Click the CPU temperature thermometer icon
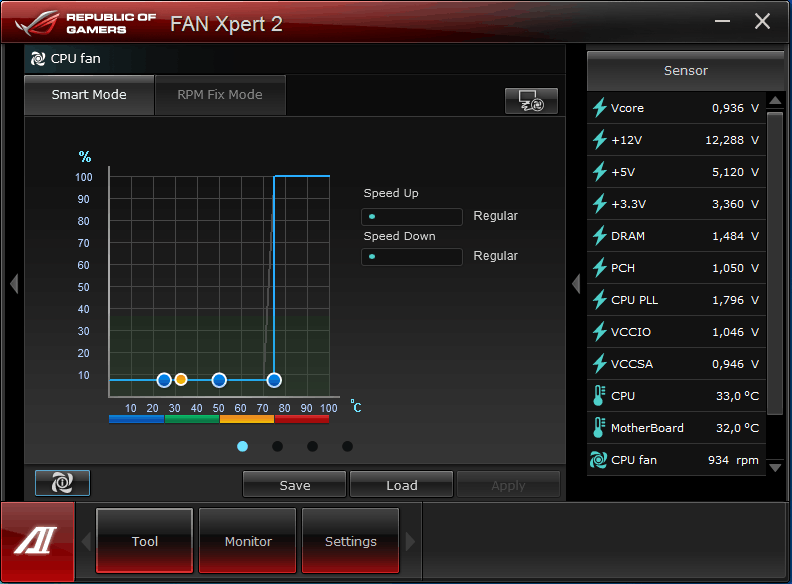792x584 pixels. (599, 396)
